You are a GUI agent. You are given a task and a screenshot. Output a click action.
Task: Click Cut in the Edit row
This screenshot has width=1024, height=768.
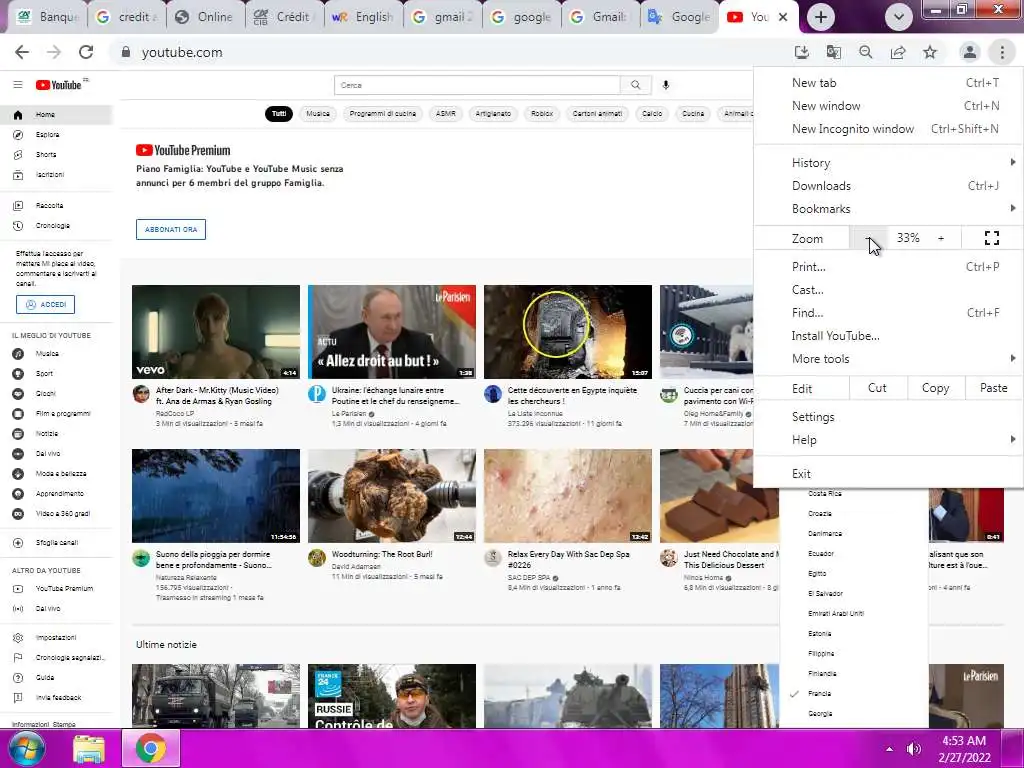[877, 388]
